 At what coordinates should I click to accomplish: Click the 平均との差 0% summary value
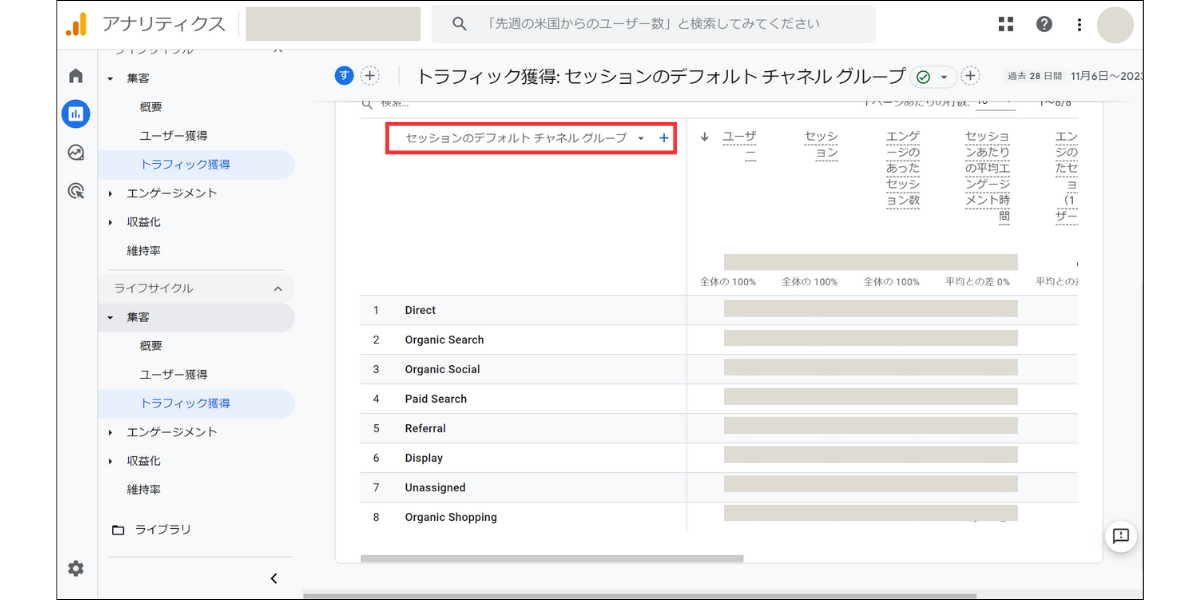(978, 282)
